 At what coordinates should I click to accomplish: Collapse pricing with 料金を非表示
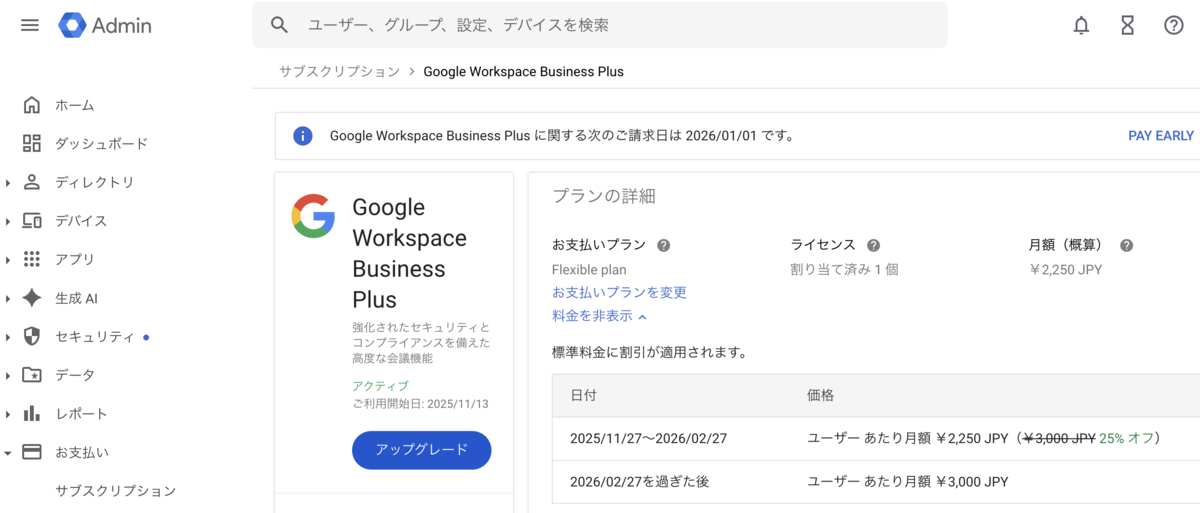(600, 316)
